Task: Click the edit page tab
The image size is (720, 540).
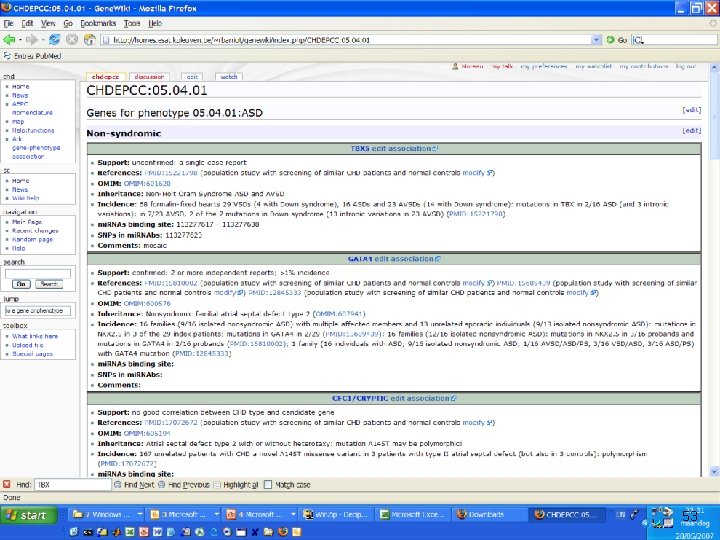Action: point(192,77)
